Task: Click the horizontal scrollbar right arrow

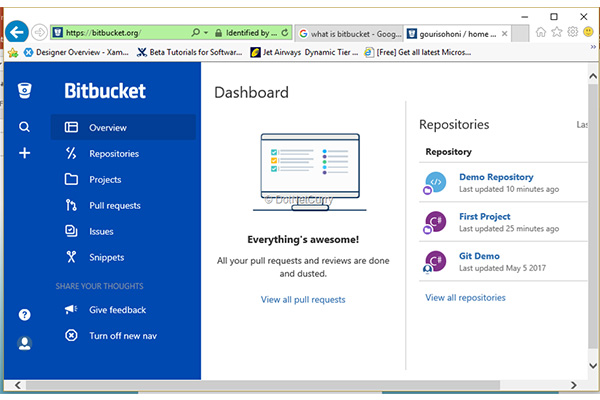Action: (573, 385)
